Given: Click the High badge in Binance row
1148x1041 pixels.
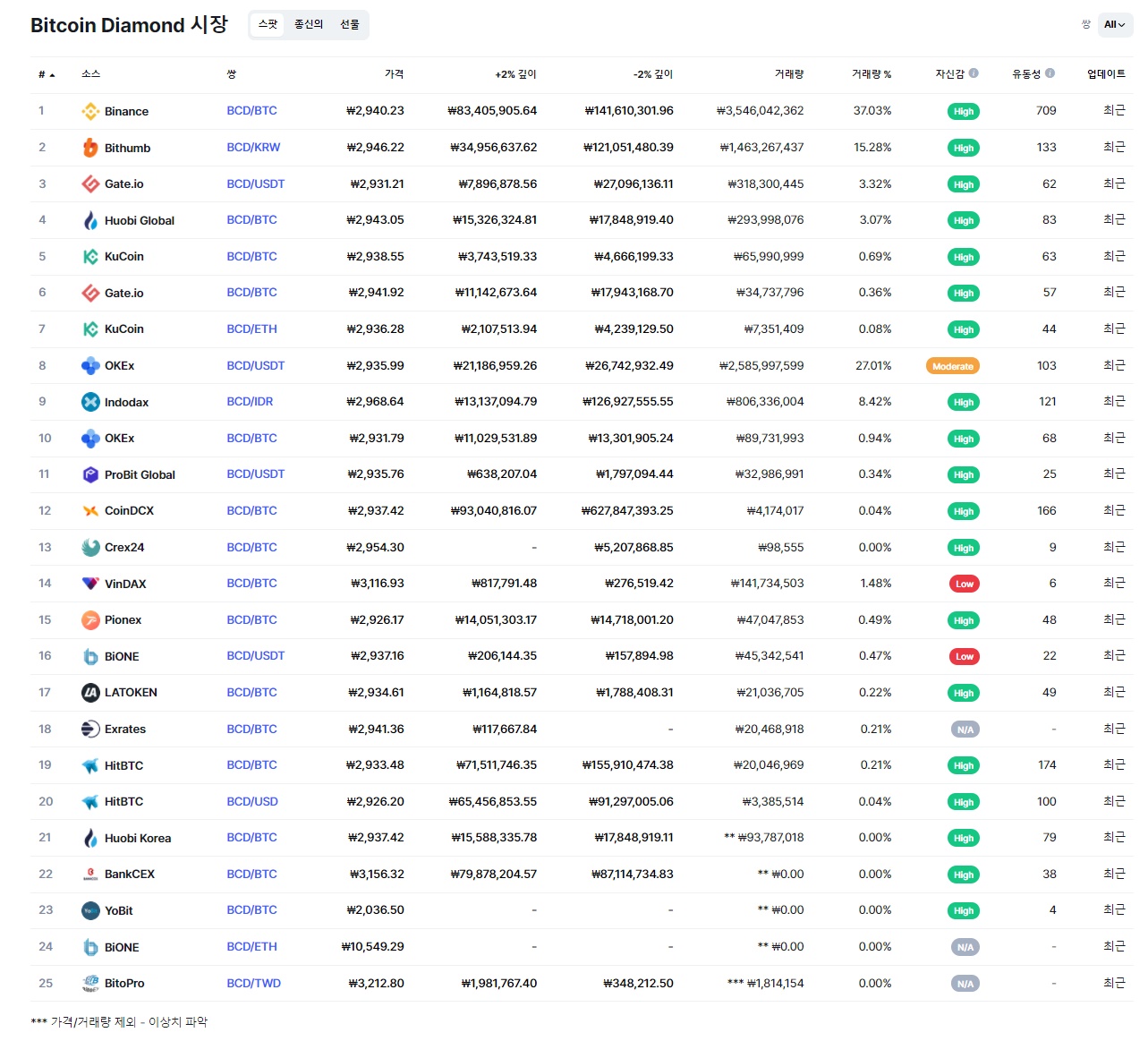Looking at the screenshot, I should click(x=964, y=112).
